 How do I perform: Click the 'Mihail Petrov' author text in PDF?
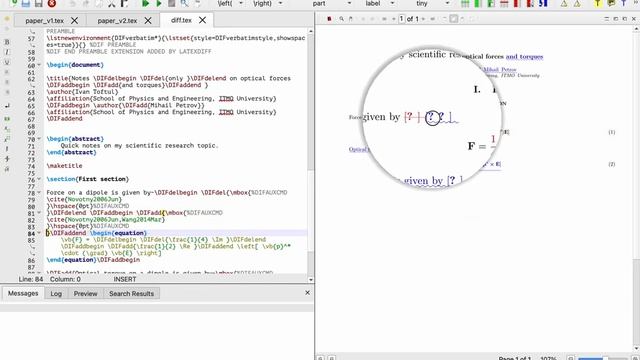(x=500, y=70)
